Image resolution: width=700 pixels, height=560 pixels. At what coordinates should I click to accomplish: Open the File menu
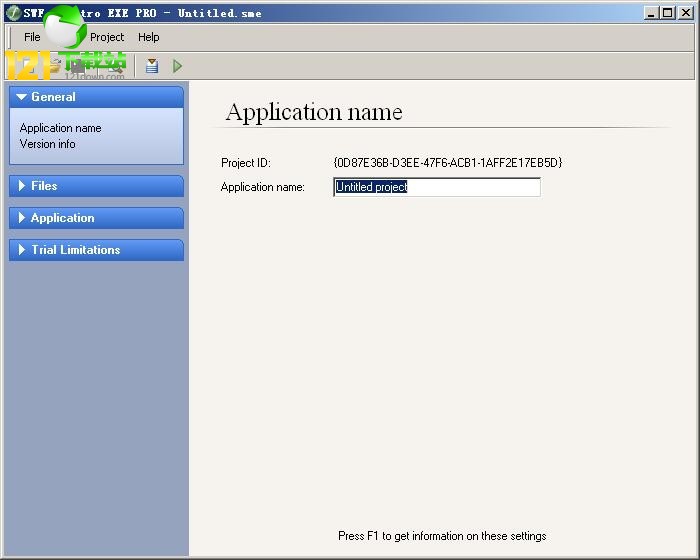click(x=32, y=37)
